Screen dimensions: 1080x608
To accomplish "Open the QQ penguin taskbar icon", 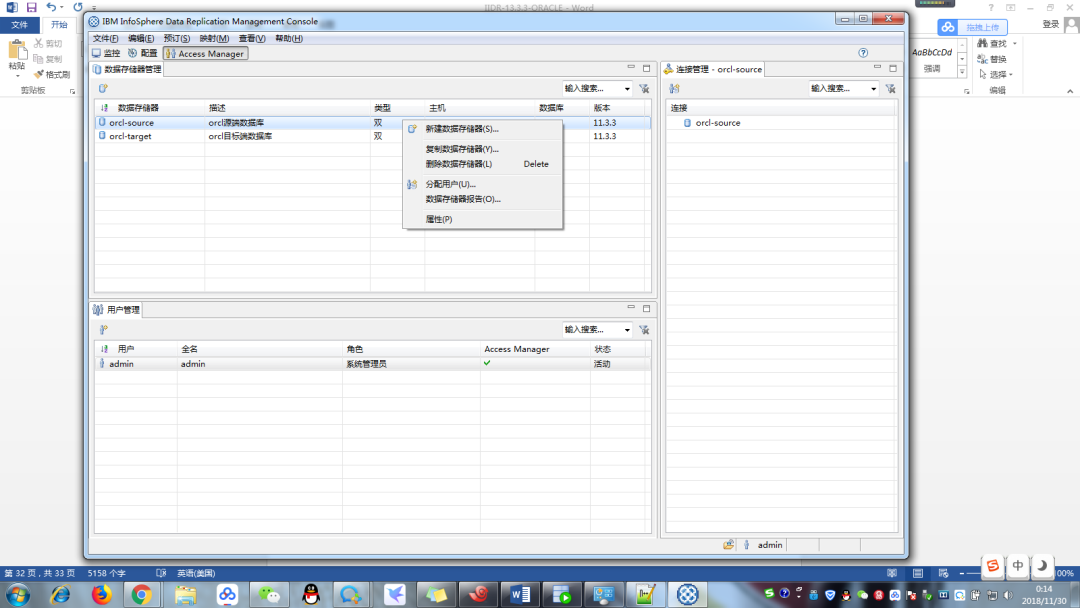I will (311, 594).
